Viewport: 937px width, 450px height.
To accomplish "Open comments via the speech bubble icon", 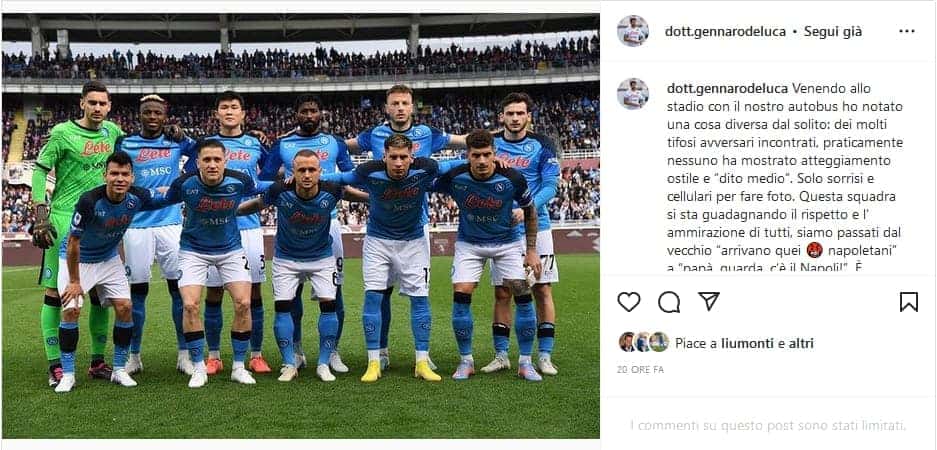I will 669,302.
